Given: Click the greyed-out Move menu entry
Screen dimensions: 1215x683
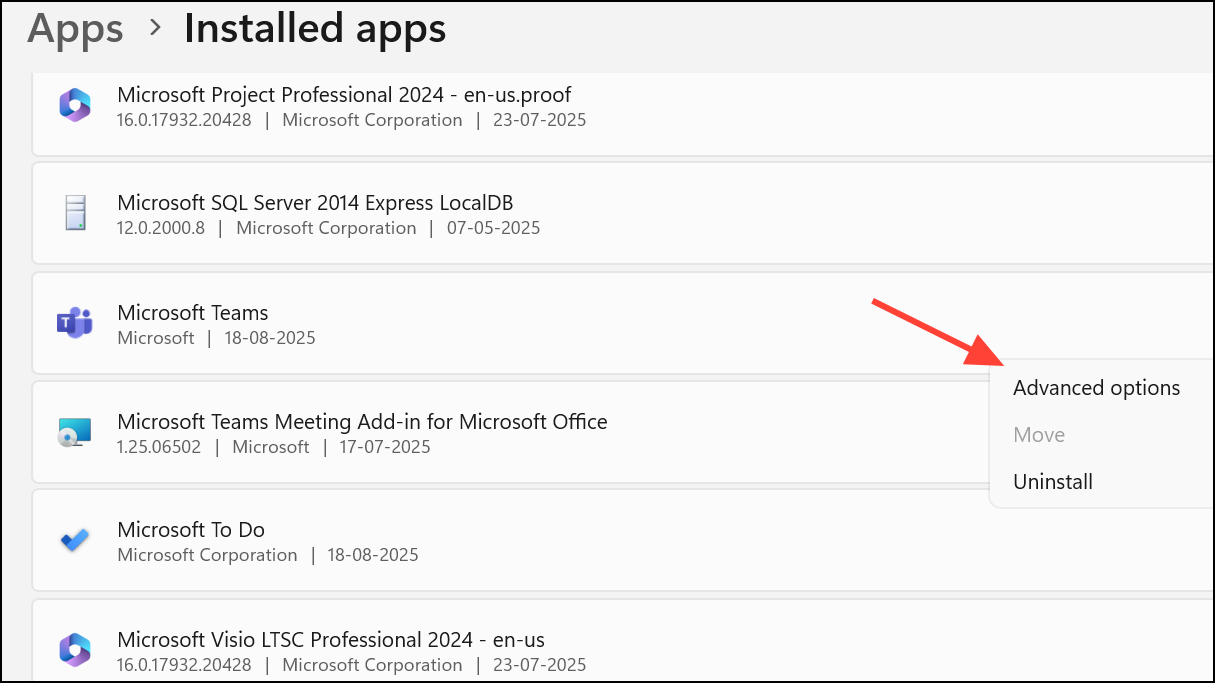Looking at the screenshot, I should coord(1039,435).
